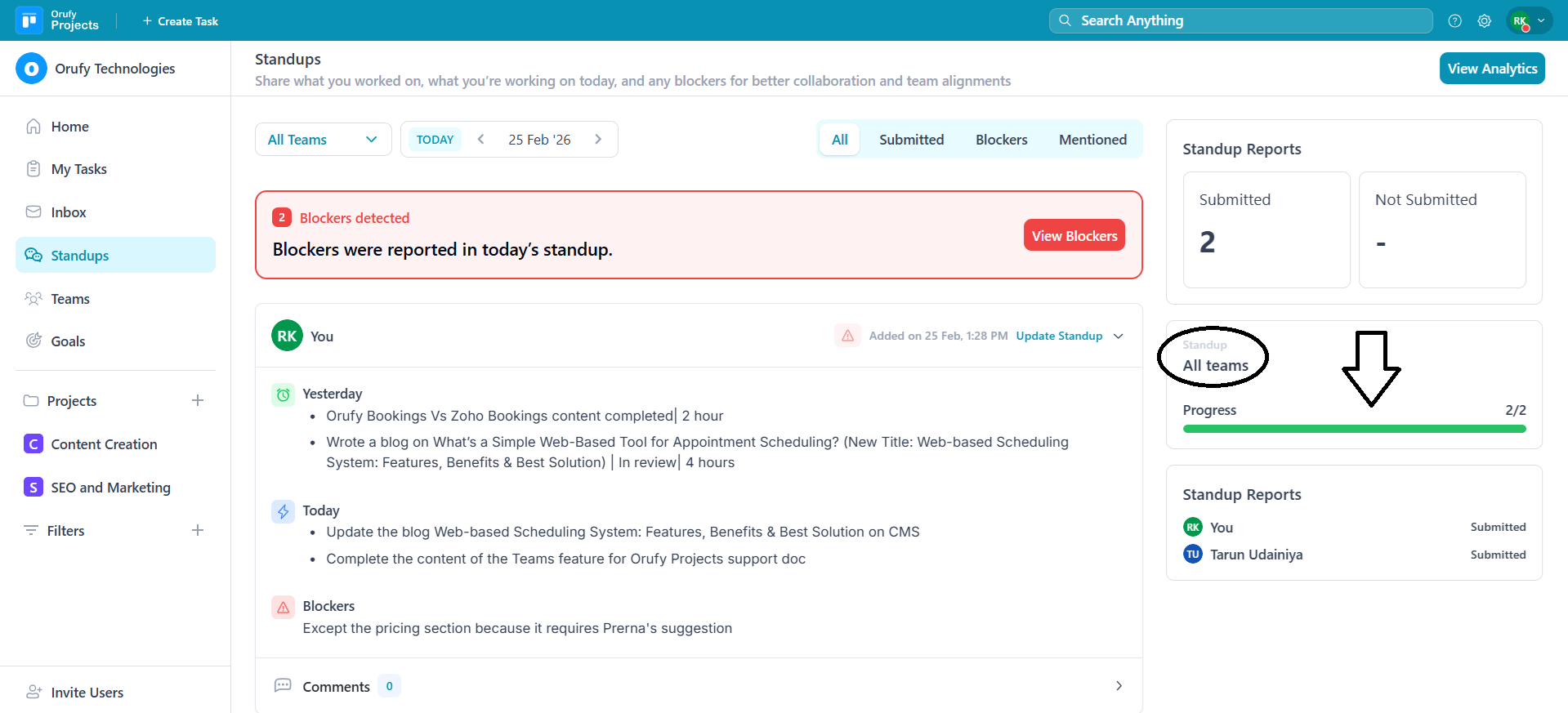
Task: Click the Comments speech bubble icon
Action: click(283, 686)
